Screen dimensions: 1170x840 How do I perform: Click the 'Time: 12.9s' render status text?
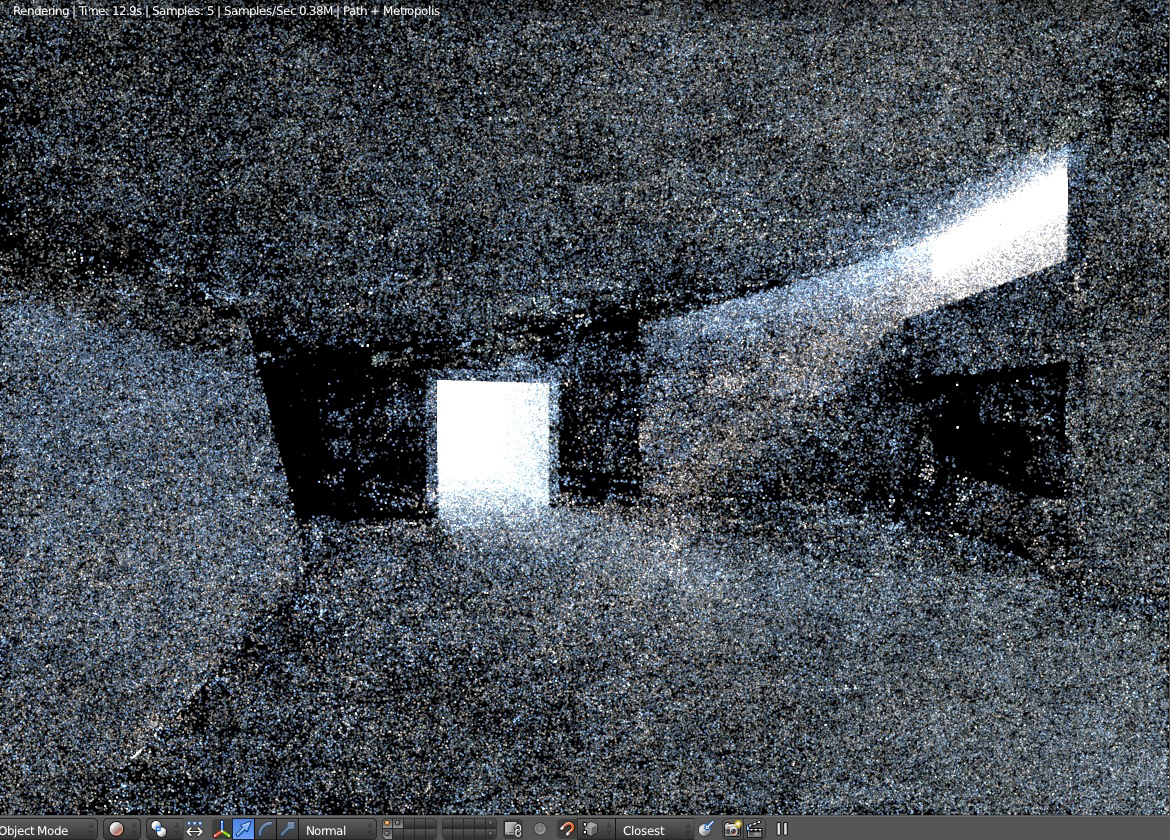tap(110, 11)
